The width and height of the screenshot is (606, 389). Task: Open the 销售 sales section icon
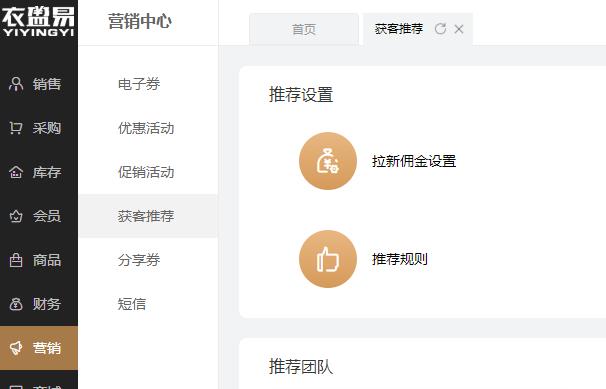[x=16, y=84]
